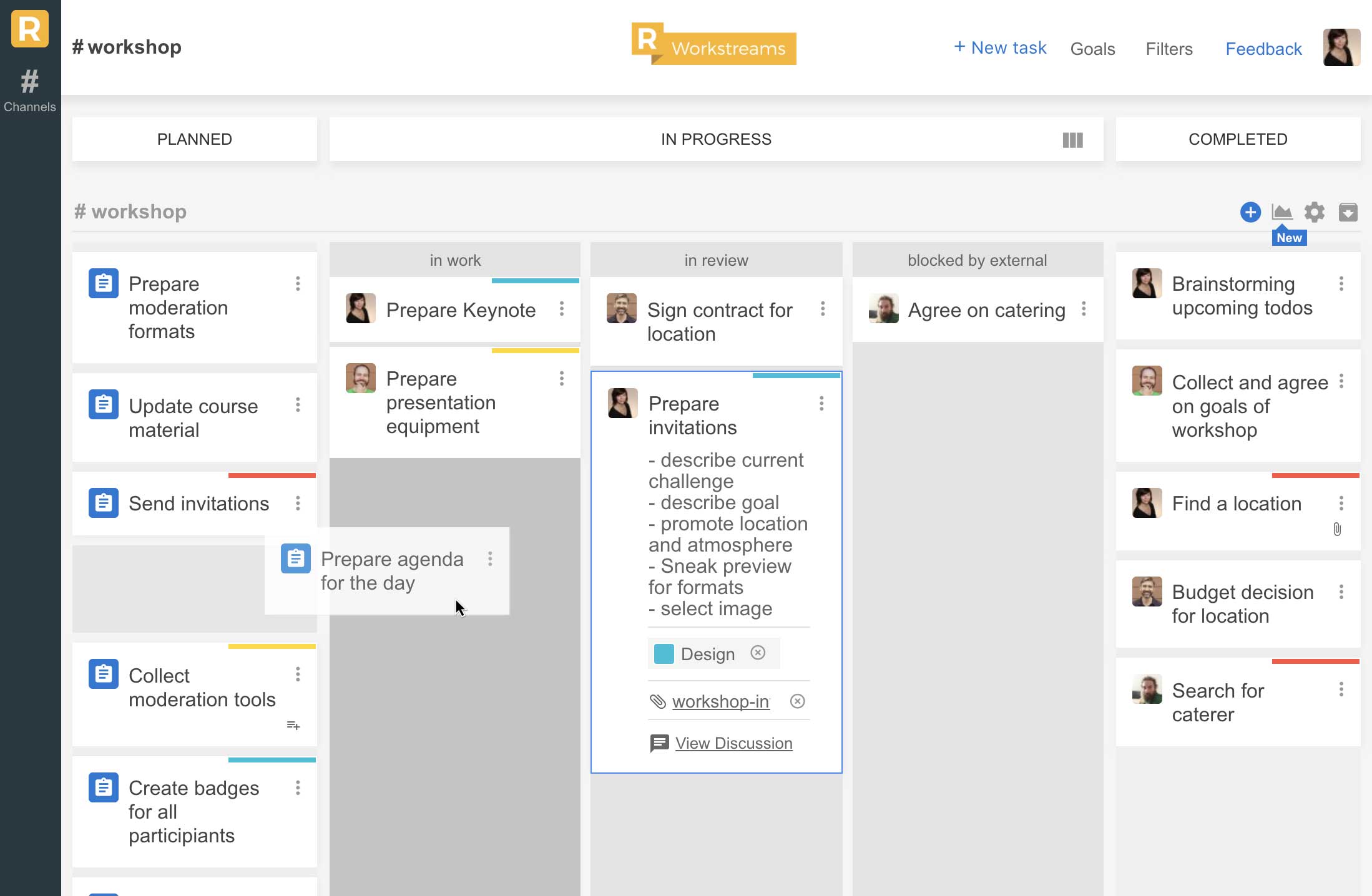Open your profile avatar top right
Image resolution: width=1372 pixels, height=896 pixels.
pyautogui.click(x=1341, y=47)
